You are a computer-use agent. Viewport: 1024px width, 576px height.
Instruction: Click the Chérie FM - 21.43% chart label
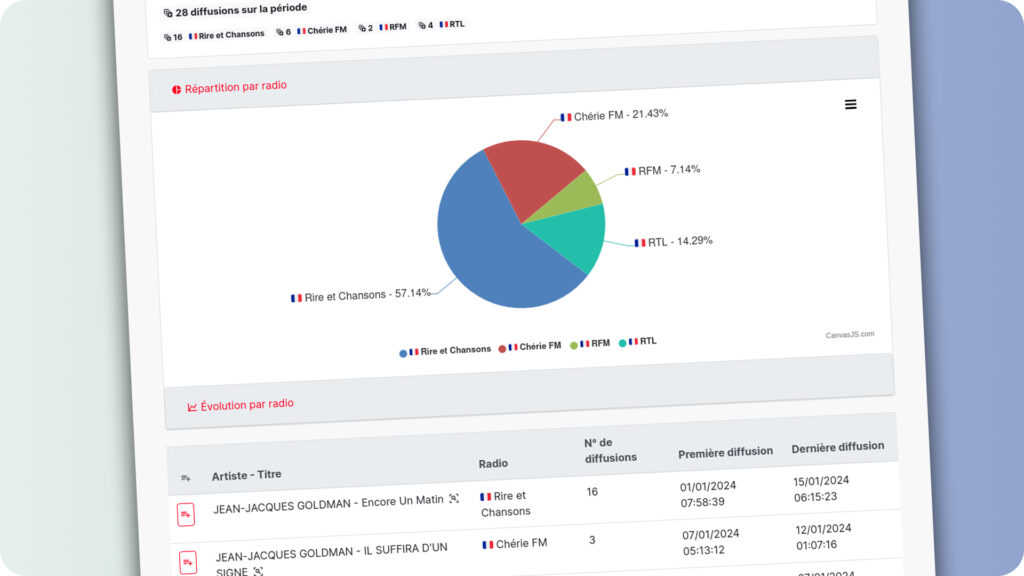coord(614,116)
